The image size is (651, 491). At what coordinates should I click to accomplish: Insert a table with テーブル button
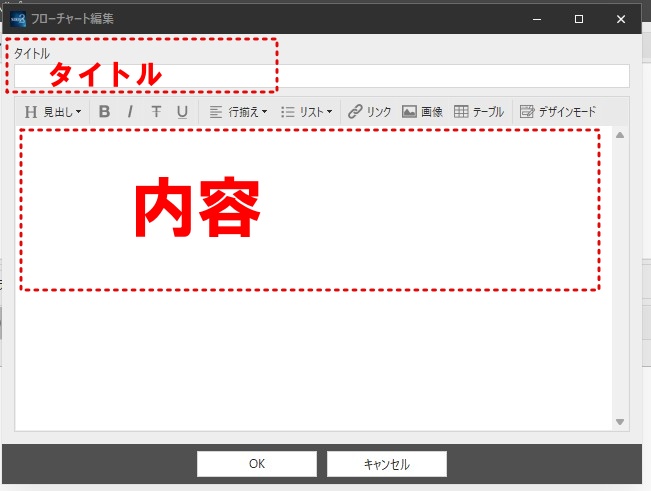click(x=479, y=112)
